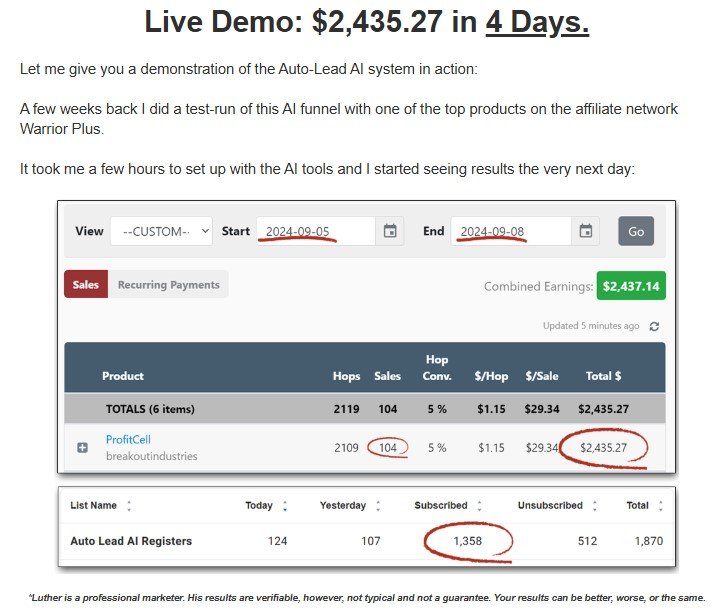Select the Sales tab
Screen dimensions: 726x615
86,284
